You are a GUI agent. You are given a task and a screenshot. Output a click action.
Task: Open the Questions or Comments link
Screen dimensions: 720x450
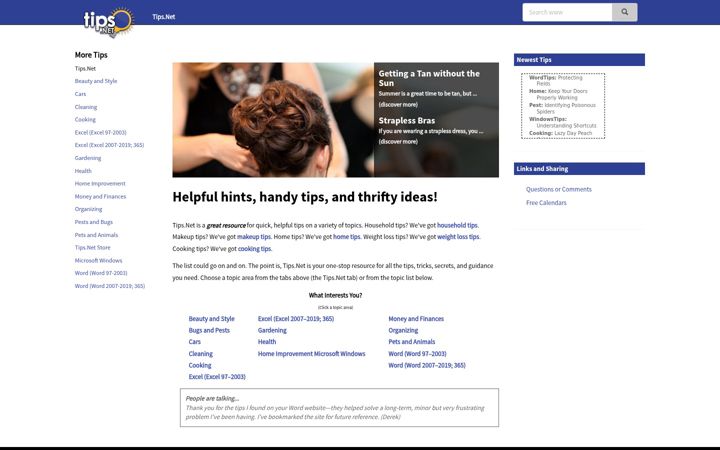tap(558, 189)
